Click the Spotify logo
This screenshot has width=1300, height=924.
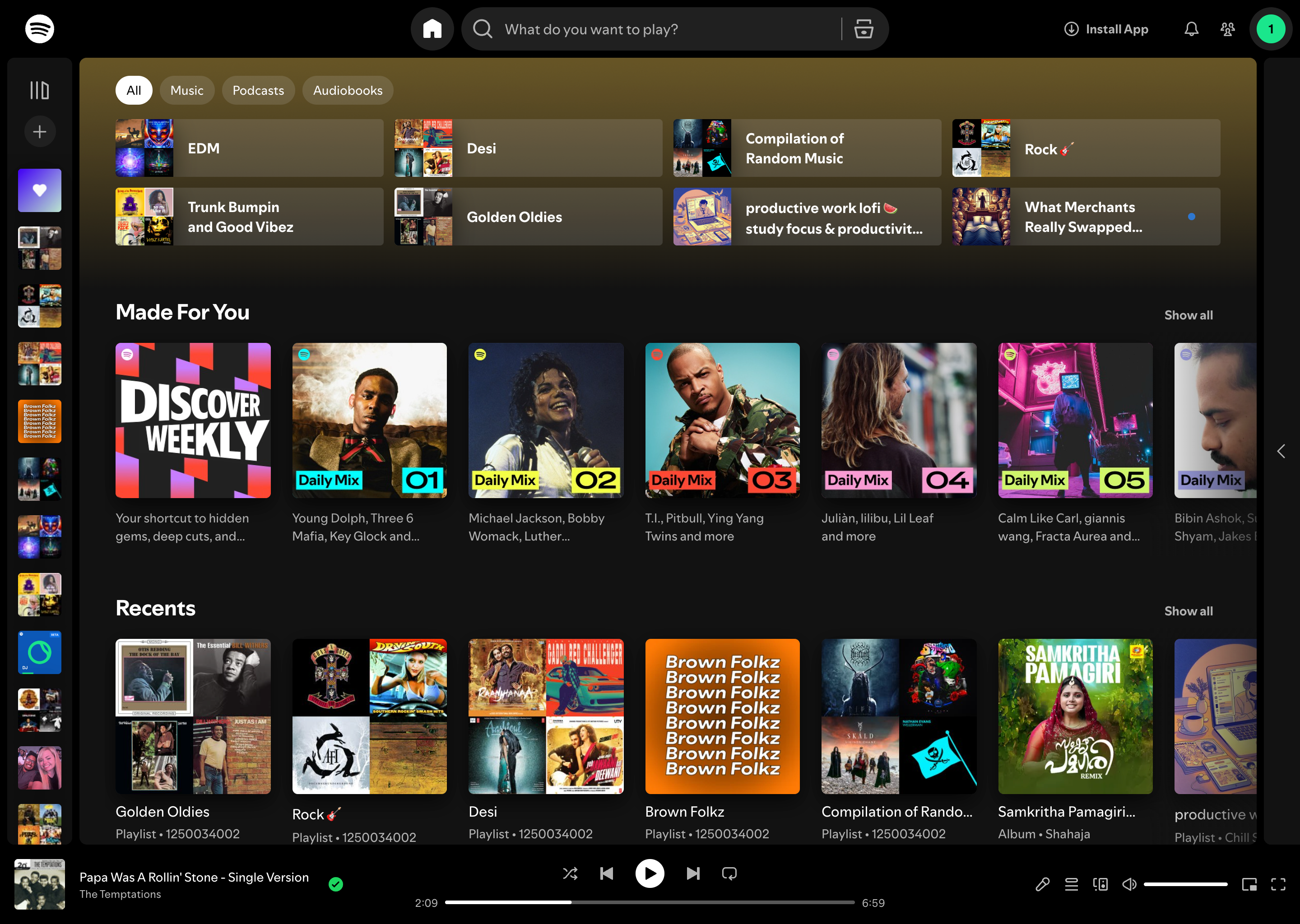[x=39, y=28]
